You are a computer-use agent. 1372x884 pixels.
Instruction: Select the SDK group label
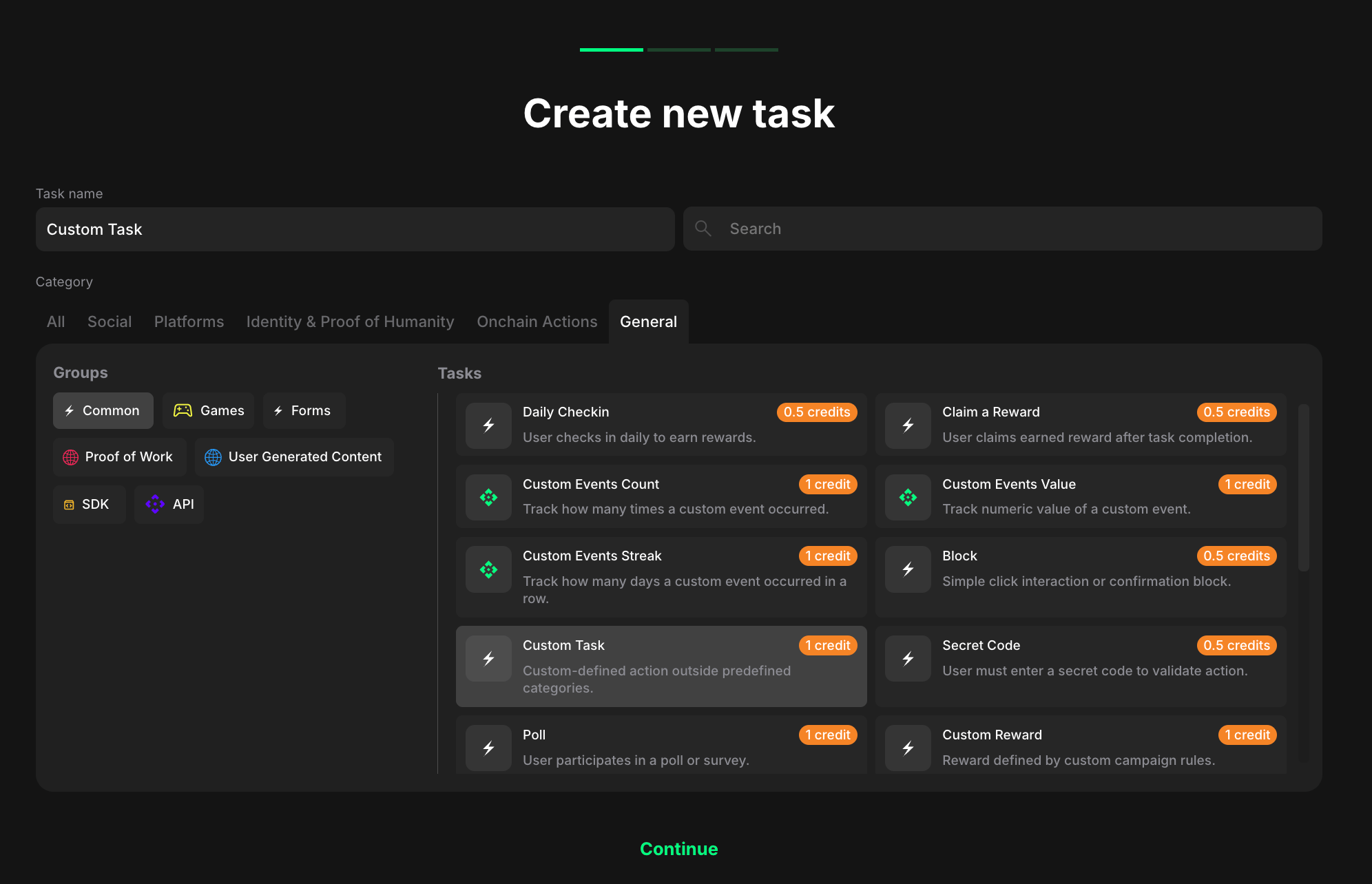(95, 504)
